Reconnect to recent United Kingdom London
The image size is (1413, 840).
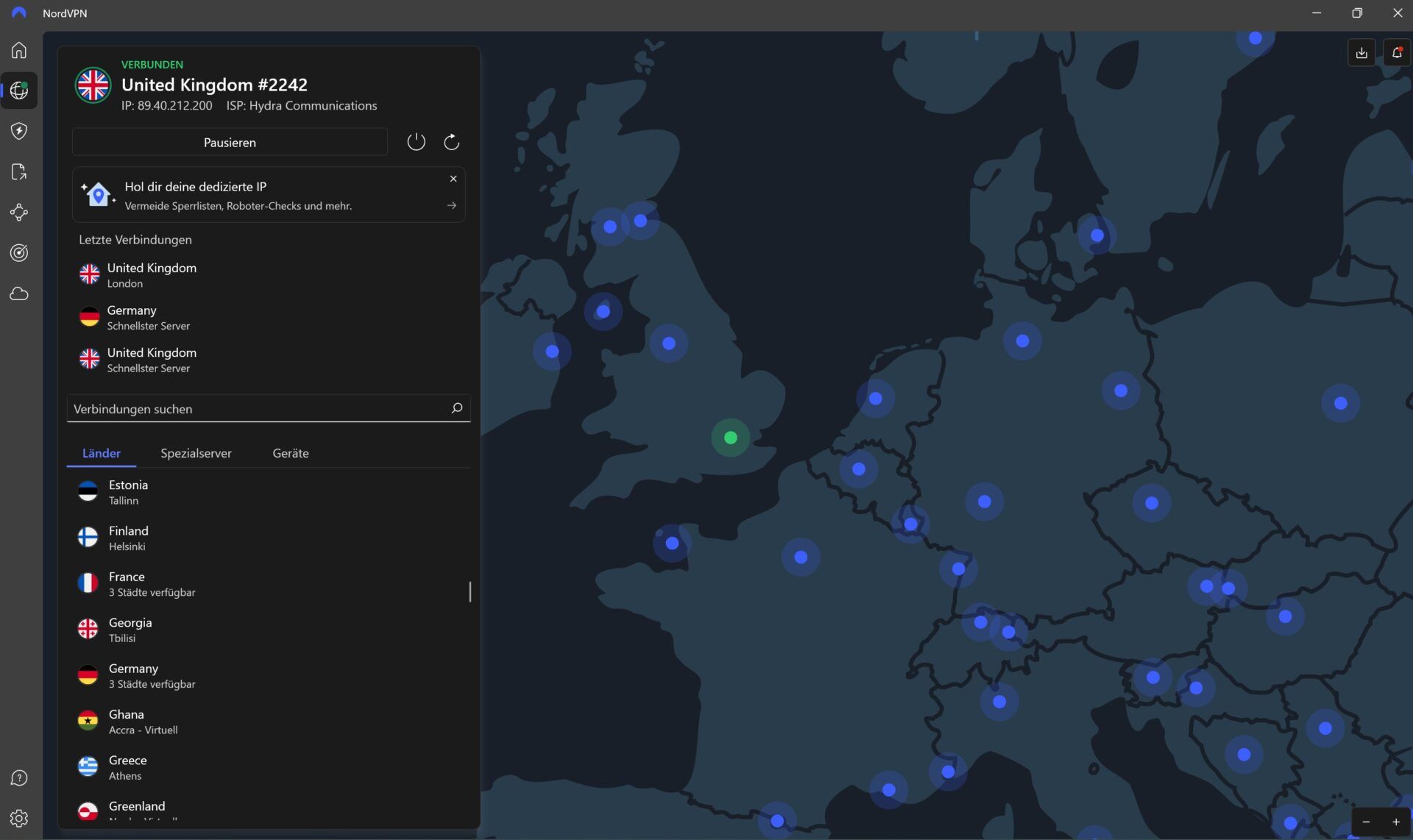click(x=269, y=275)
